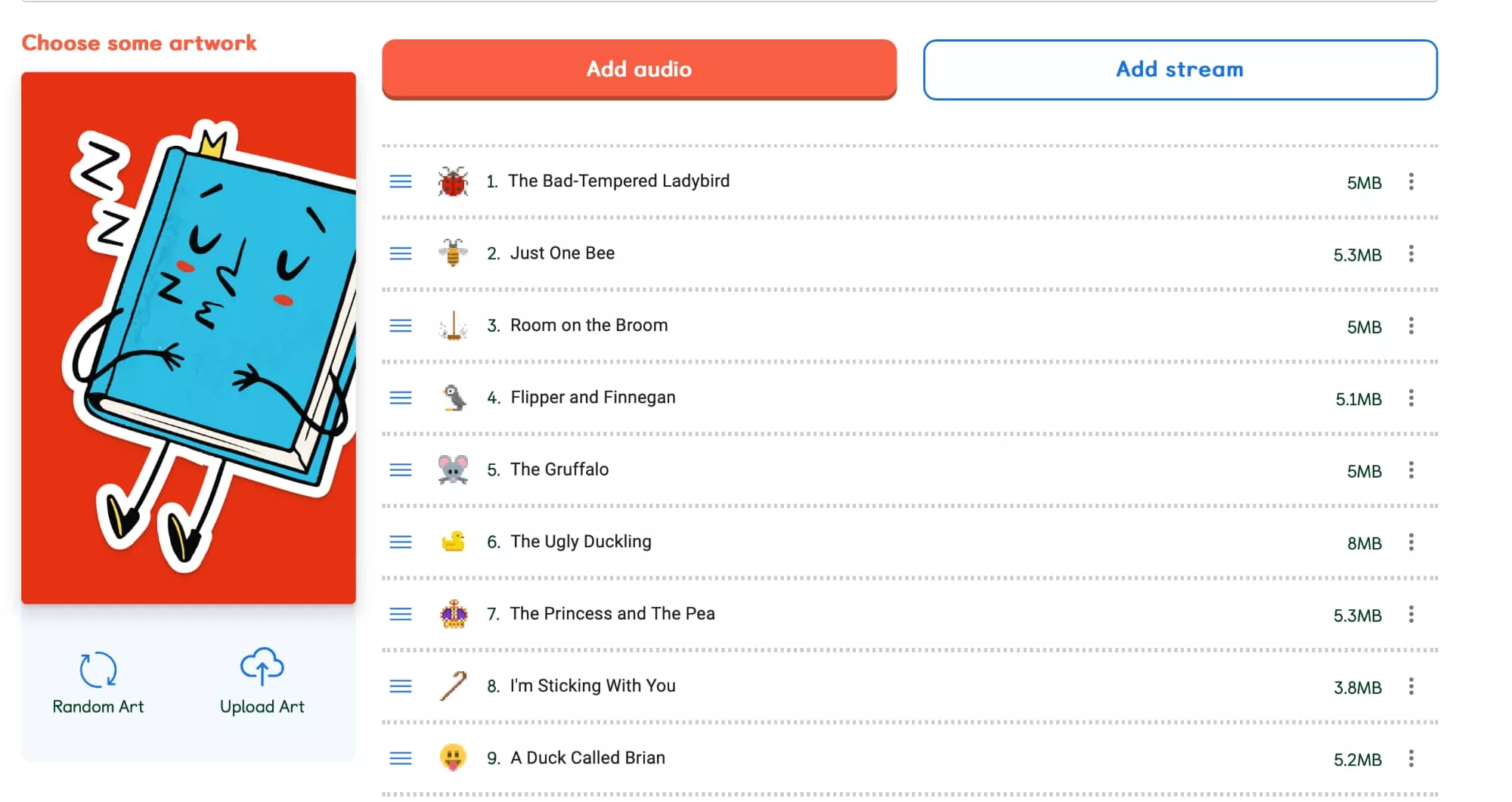Viewport: 1512px width, 802px height.
Task: Click the reorder handle for The Gruffalo
Action: click(401, 470)
